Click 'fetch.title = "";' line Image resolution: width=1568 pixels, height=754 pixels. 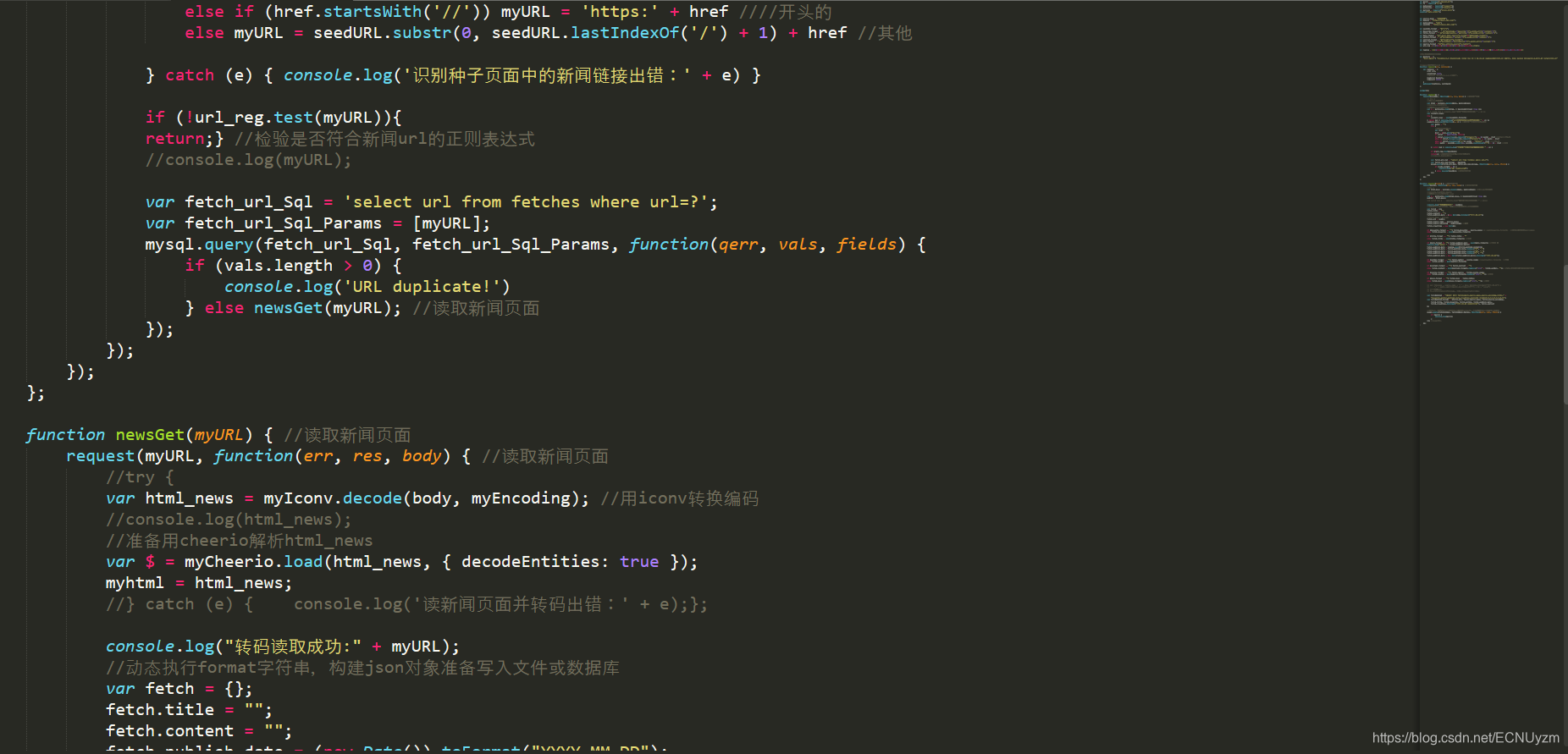(x=189, y=710)
